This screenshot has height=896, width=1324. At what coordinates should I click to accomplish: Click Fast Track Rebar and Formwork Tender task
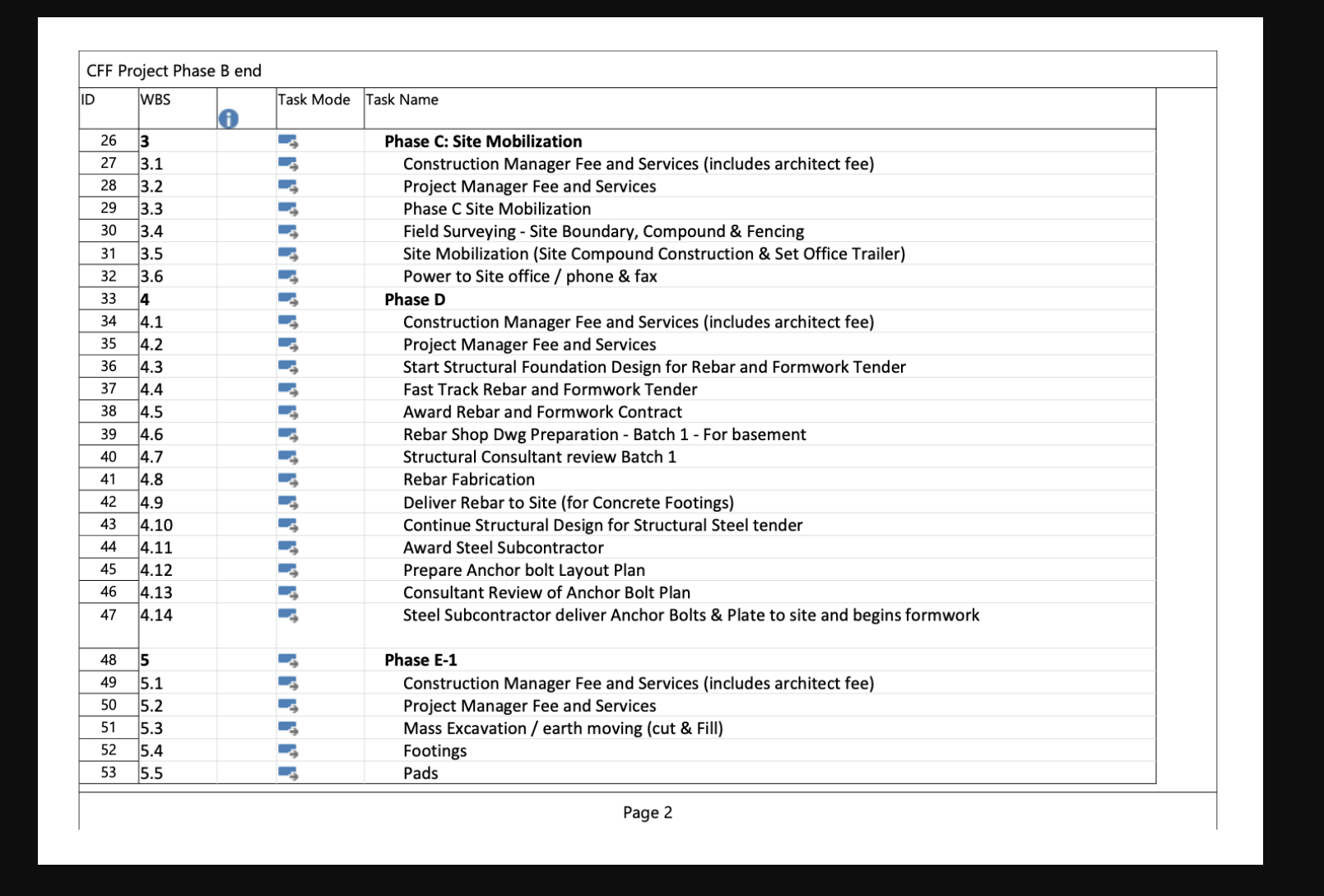point(550,389)
